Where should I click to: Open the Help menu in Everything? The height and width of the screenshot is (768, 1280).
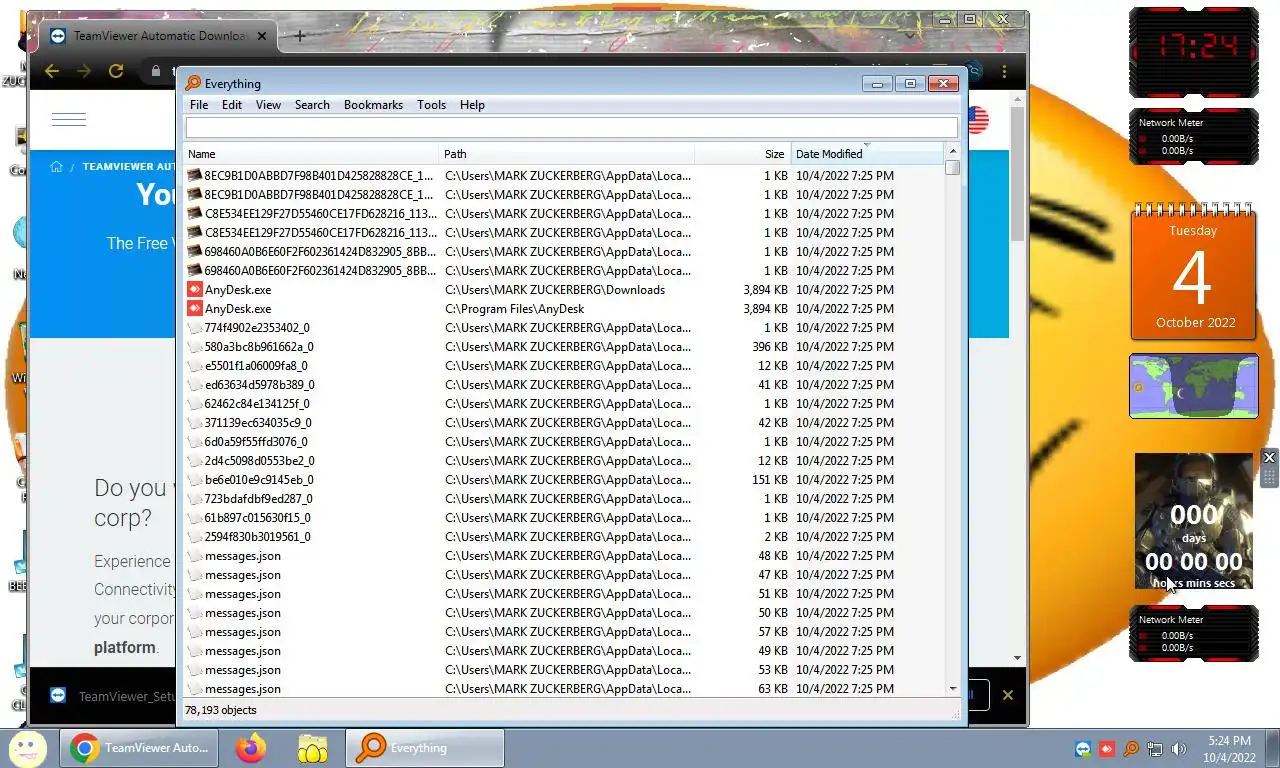[x=472, y=105]
